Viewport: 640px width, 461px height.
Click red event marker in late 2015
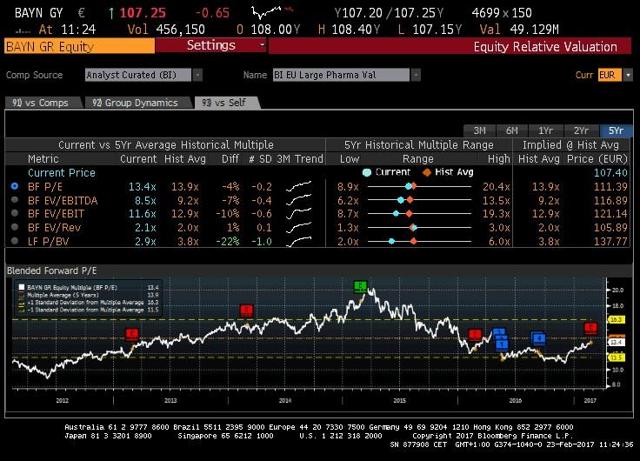pyautogui.click(x=475, y=335)
